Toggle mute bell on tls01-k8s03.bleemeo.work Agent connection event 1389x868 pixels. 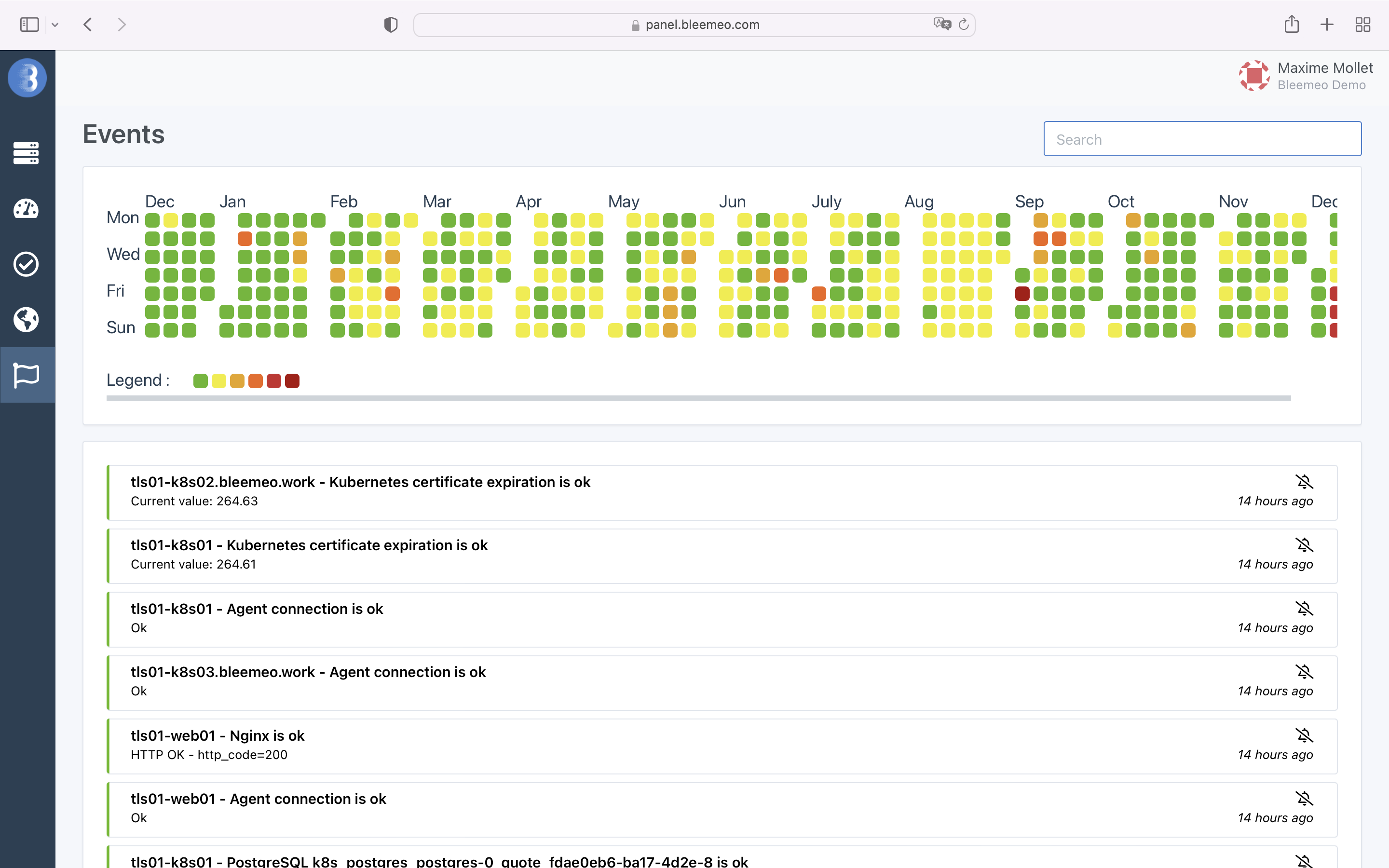(1304, 672)
